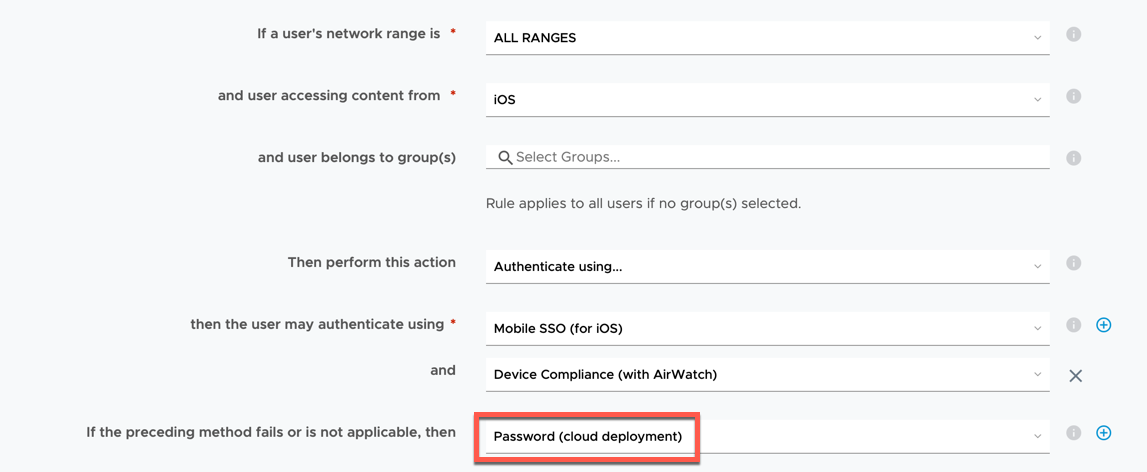Open the Password (cloud deployment) dropdown
The image size is (1147, 472).
[x=766, y=437]
